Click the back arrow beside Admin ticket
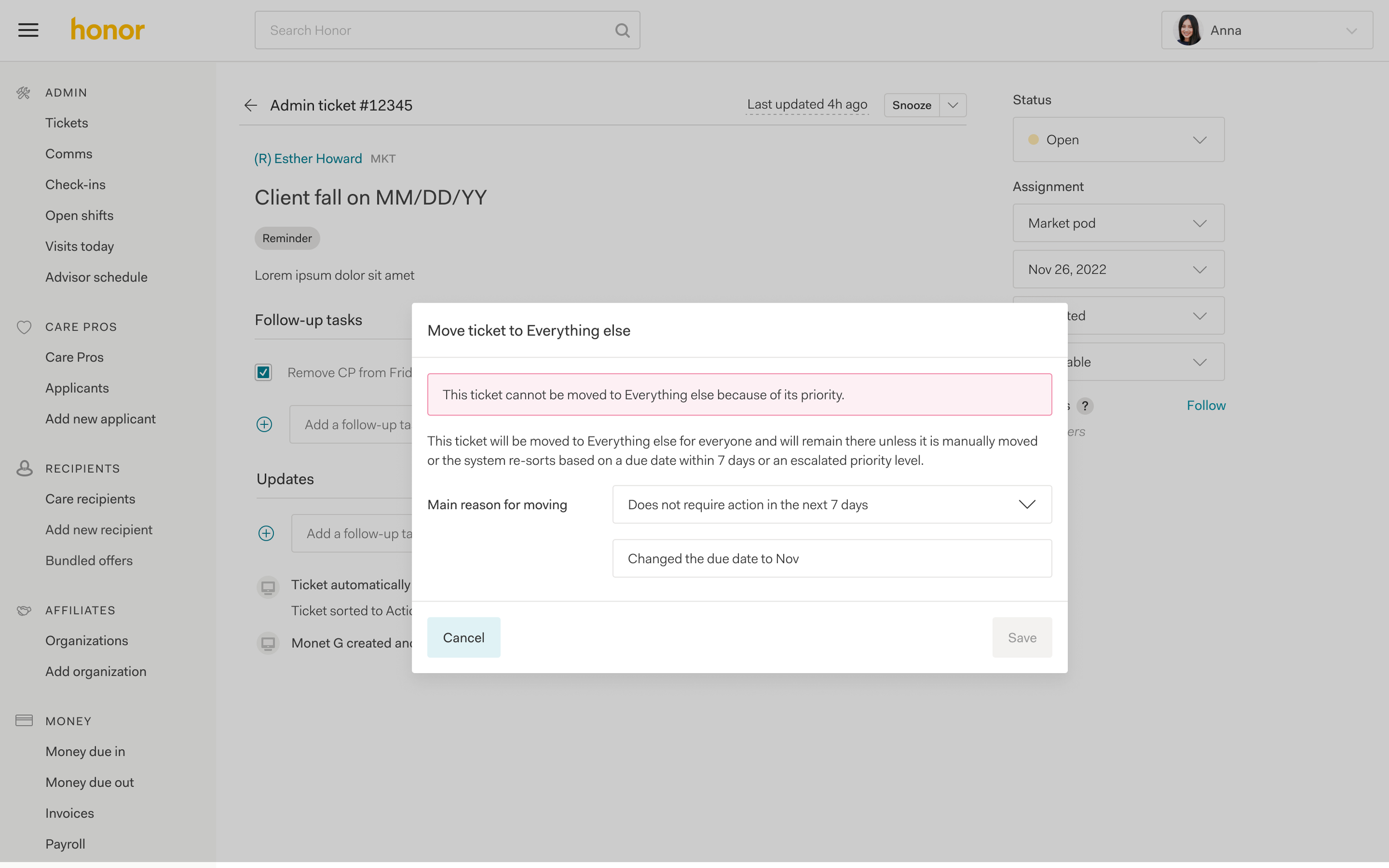 pyautogui.click(x=251, y=105)
